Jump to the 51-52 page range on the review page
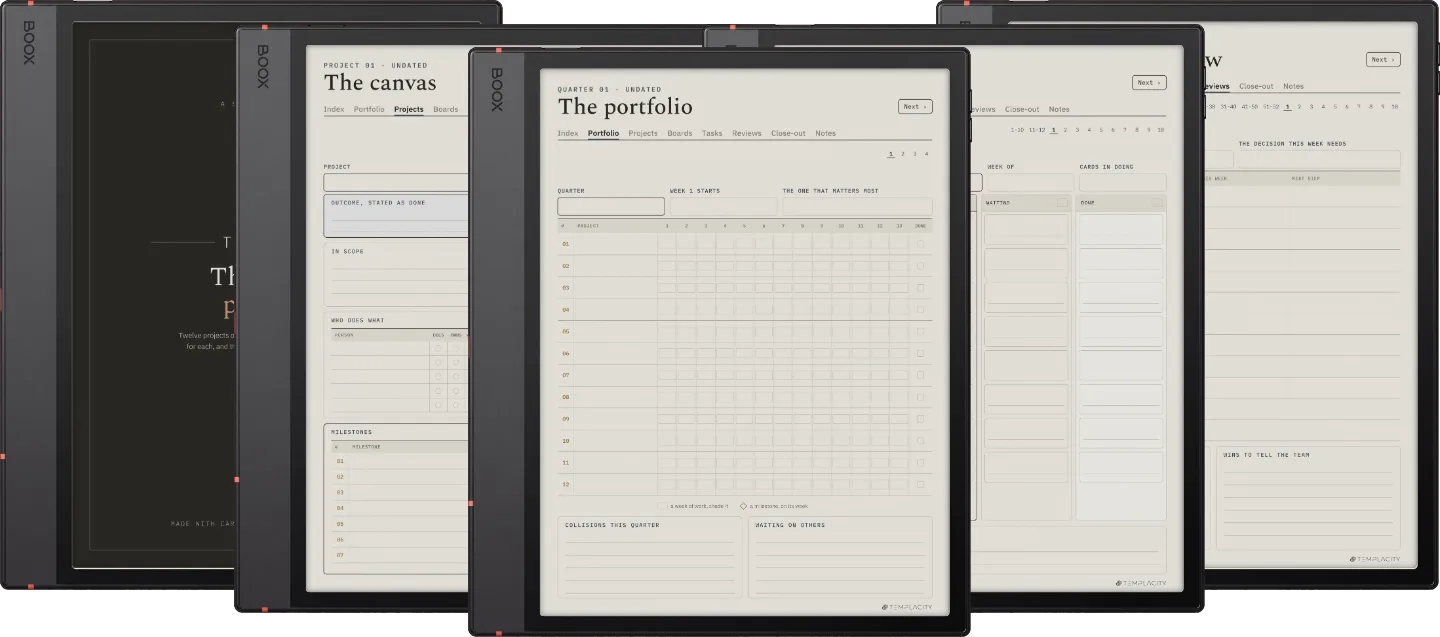This screenshot has width=1440, height=637. tap(1270, 106)
